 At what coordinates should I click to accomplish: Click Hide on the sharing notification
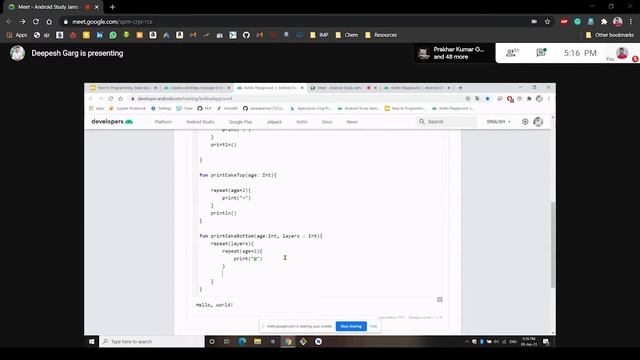click(373, 326)
